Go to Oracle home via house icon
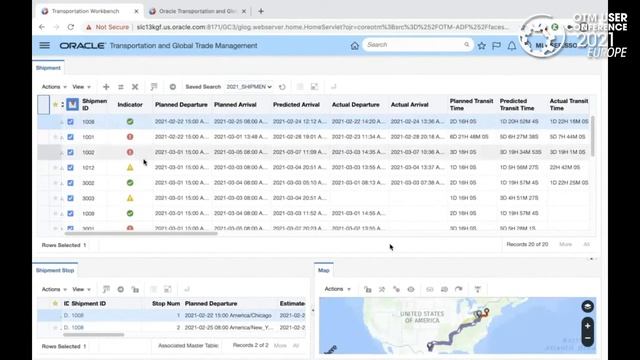The width and height of the screenshot is (640, 360). 354,46
